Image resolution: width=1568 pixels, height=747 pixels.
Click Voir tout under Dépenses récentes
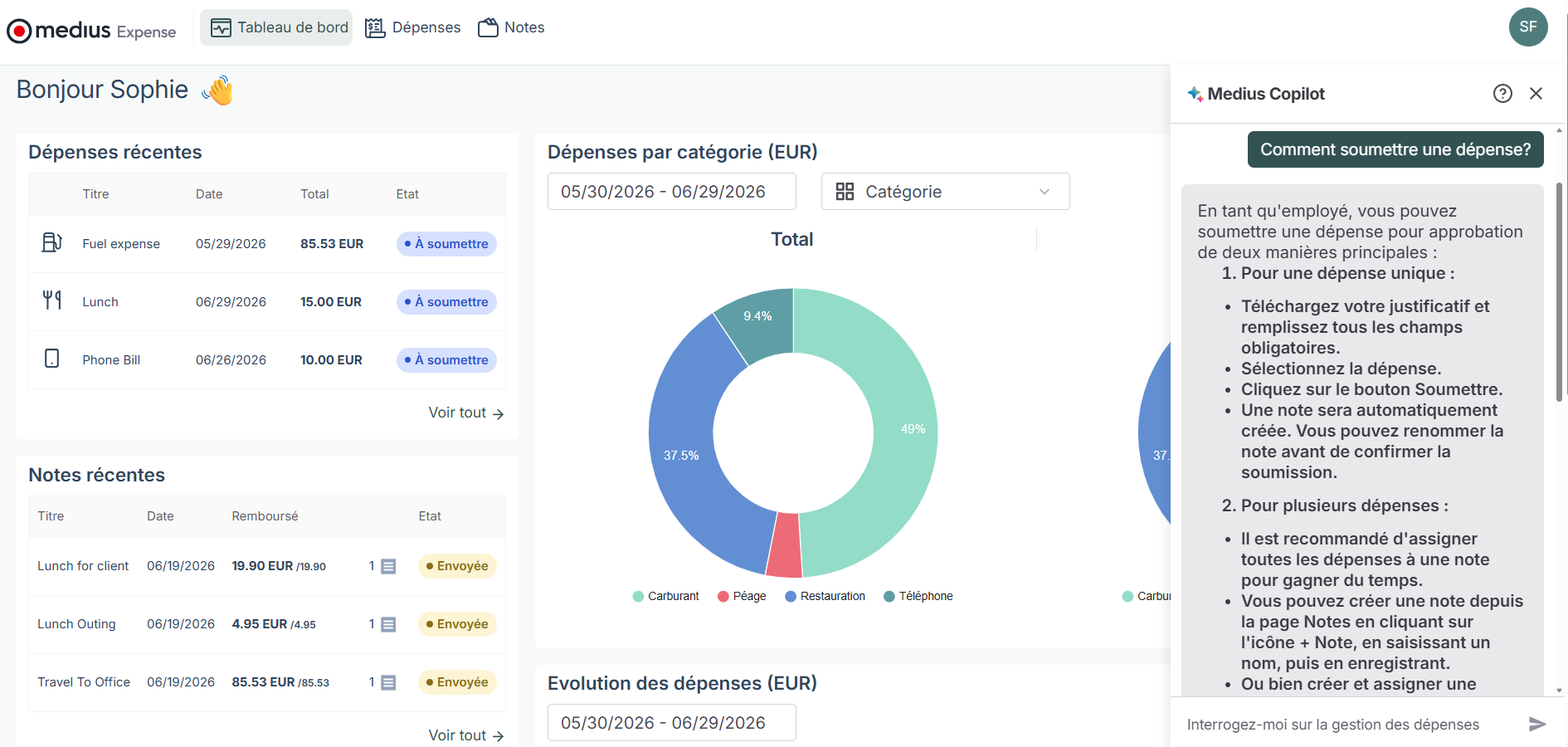click(466, 413)
